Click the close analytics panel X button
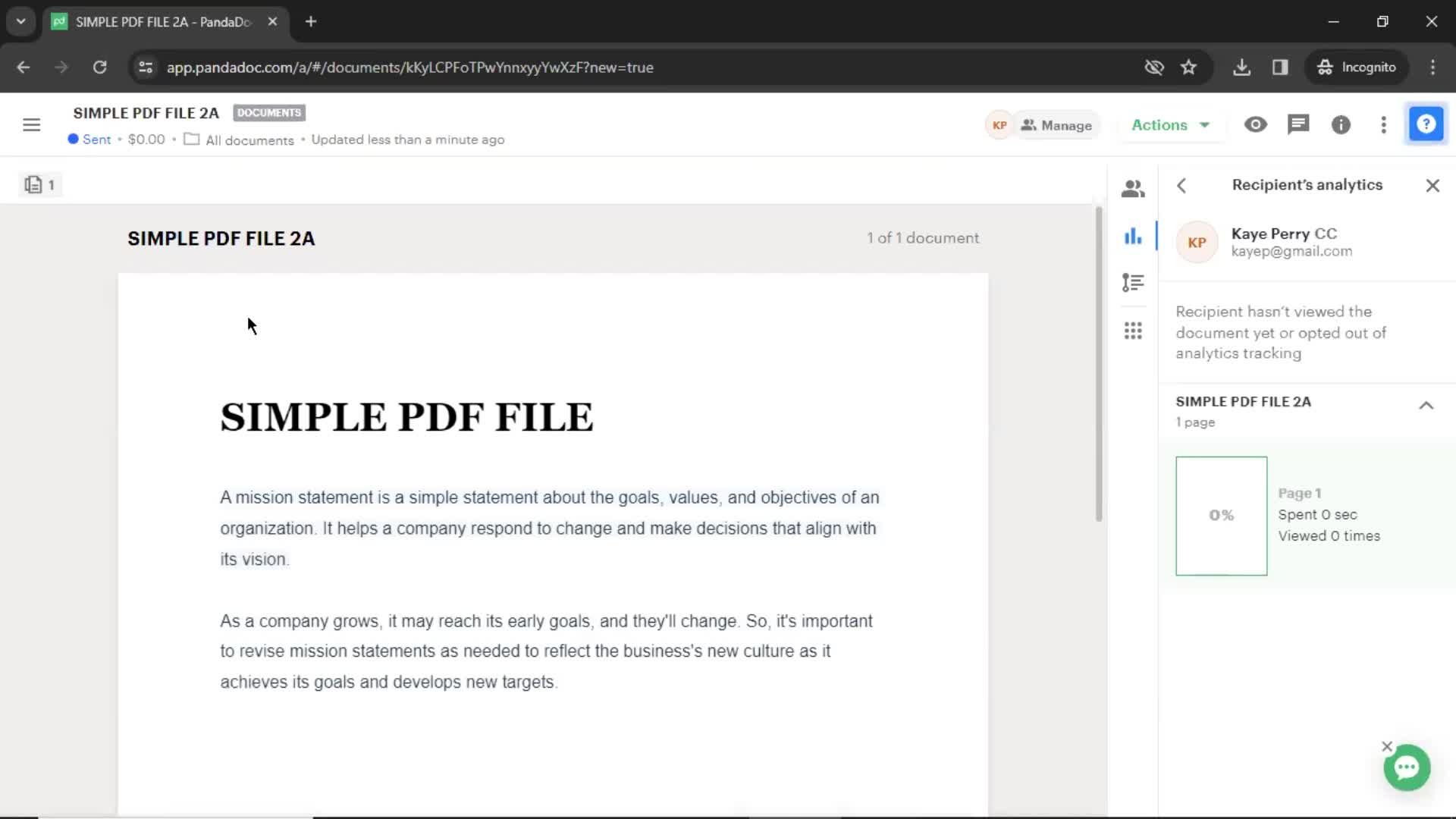This screenshot has height=819, width=1456. [x=1432, y=185]
